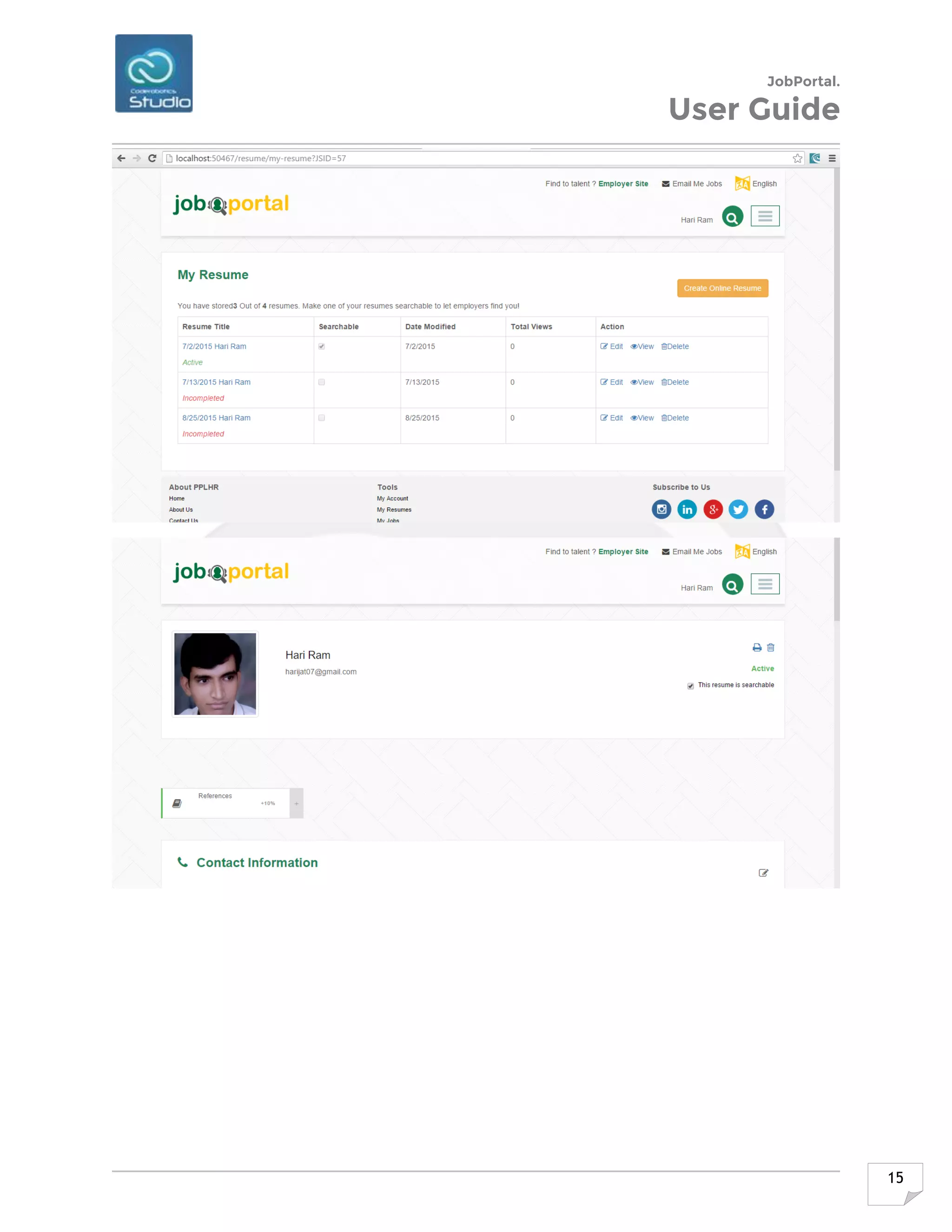Toggle This resume is searchable checkbox
Image resolution: width=952 pixels, height=1232 pixels.
pyautogui.click(x=690, y=686)
